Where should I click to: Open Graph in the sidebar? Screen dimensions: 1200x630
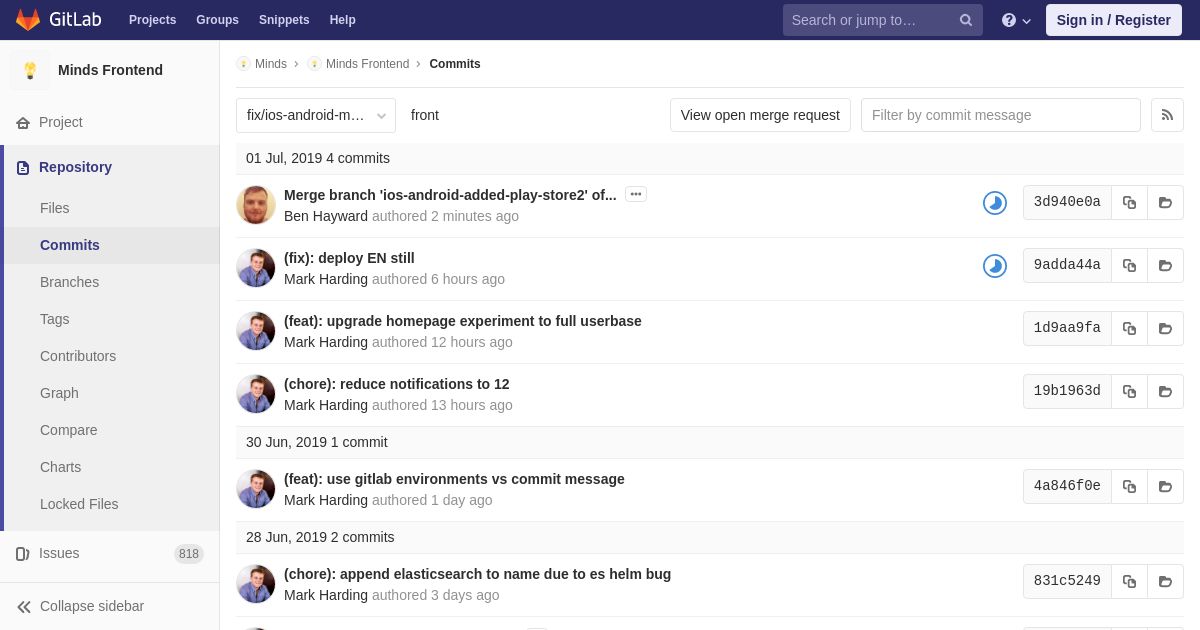[x=59, y=393]
